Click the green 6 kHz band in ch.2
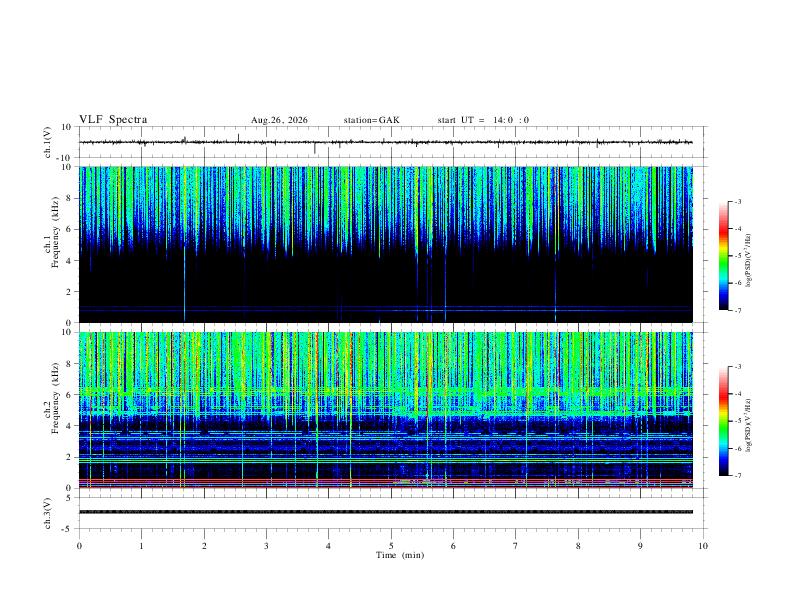This screenshot has height=612, width=792. point(385,391)
